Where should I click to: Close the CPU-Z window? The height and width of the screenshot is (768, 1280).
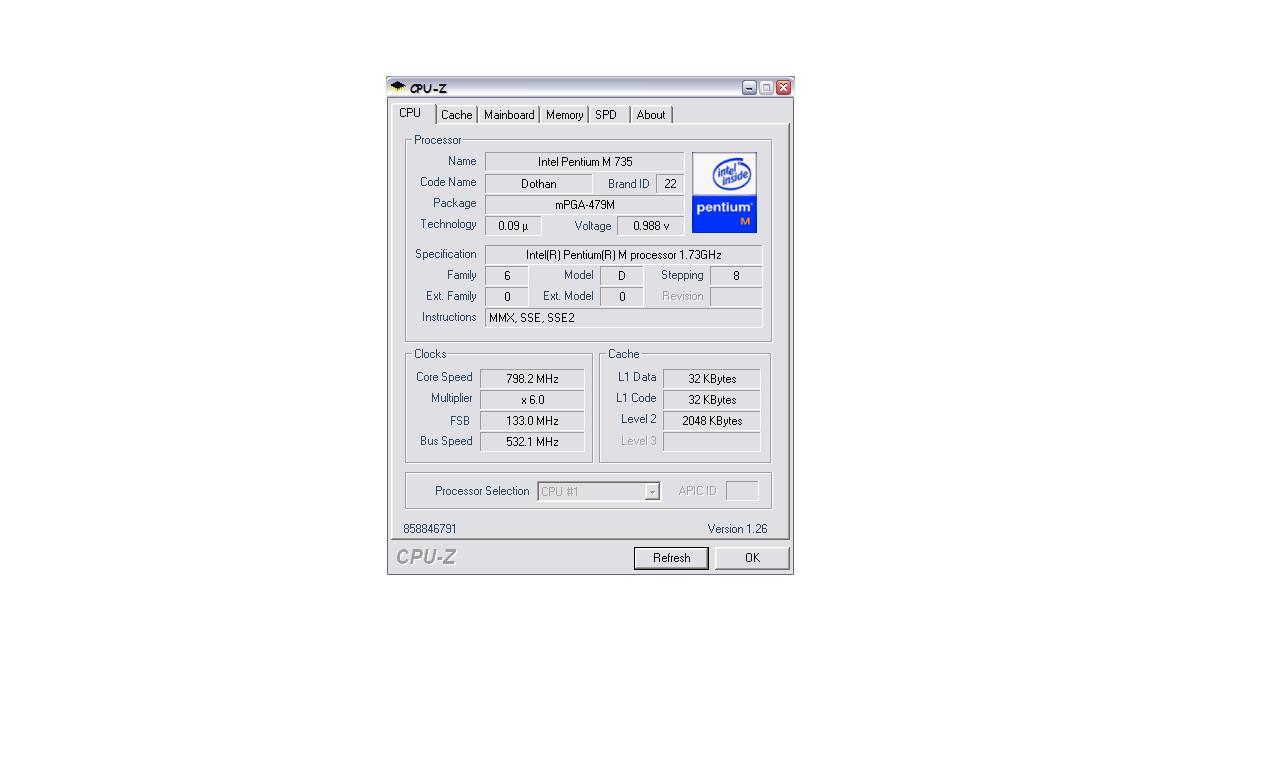coord(784,88)
